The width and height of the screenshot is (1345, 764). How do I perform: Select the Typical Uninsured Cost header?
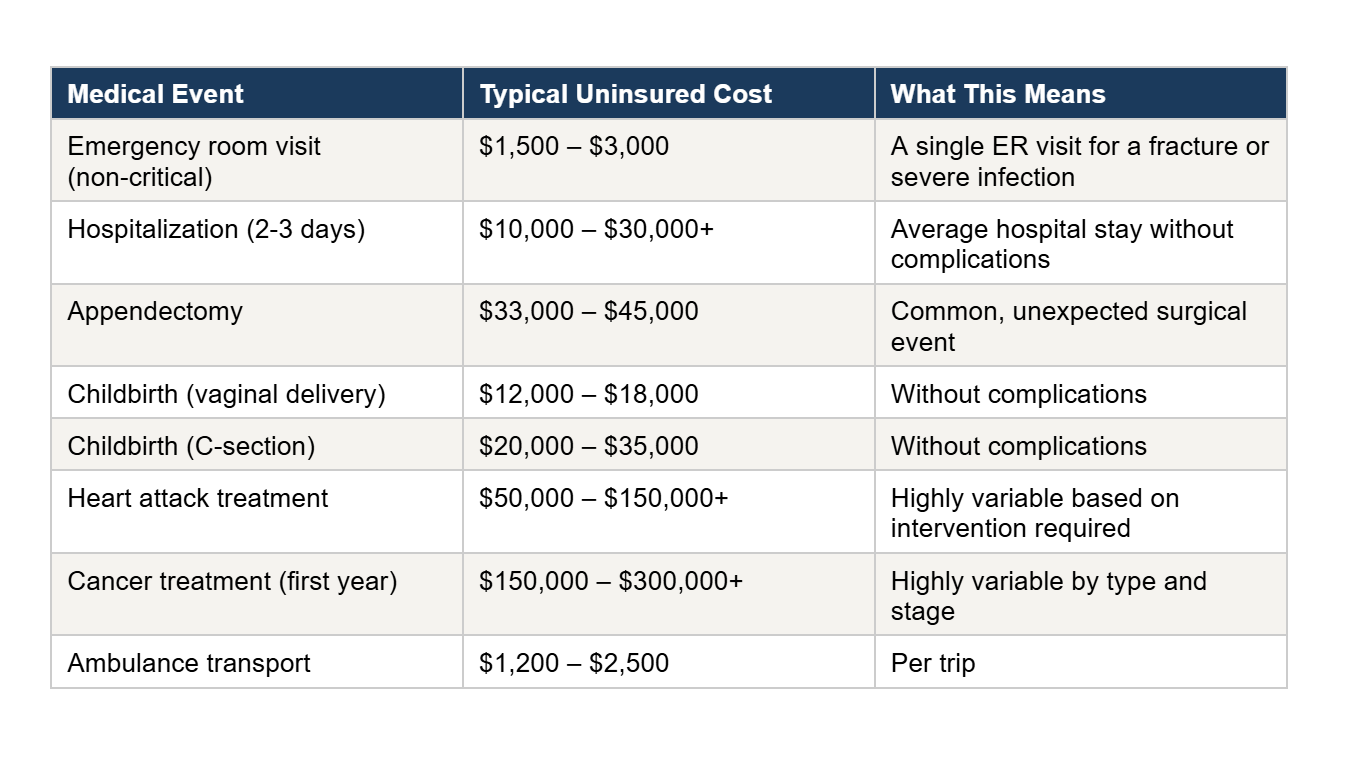pyautogui.click(x=669, y=94)
